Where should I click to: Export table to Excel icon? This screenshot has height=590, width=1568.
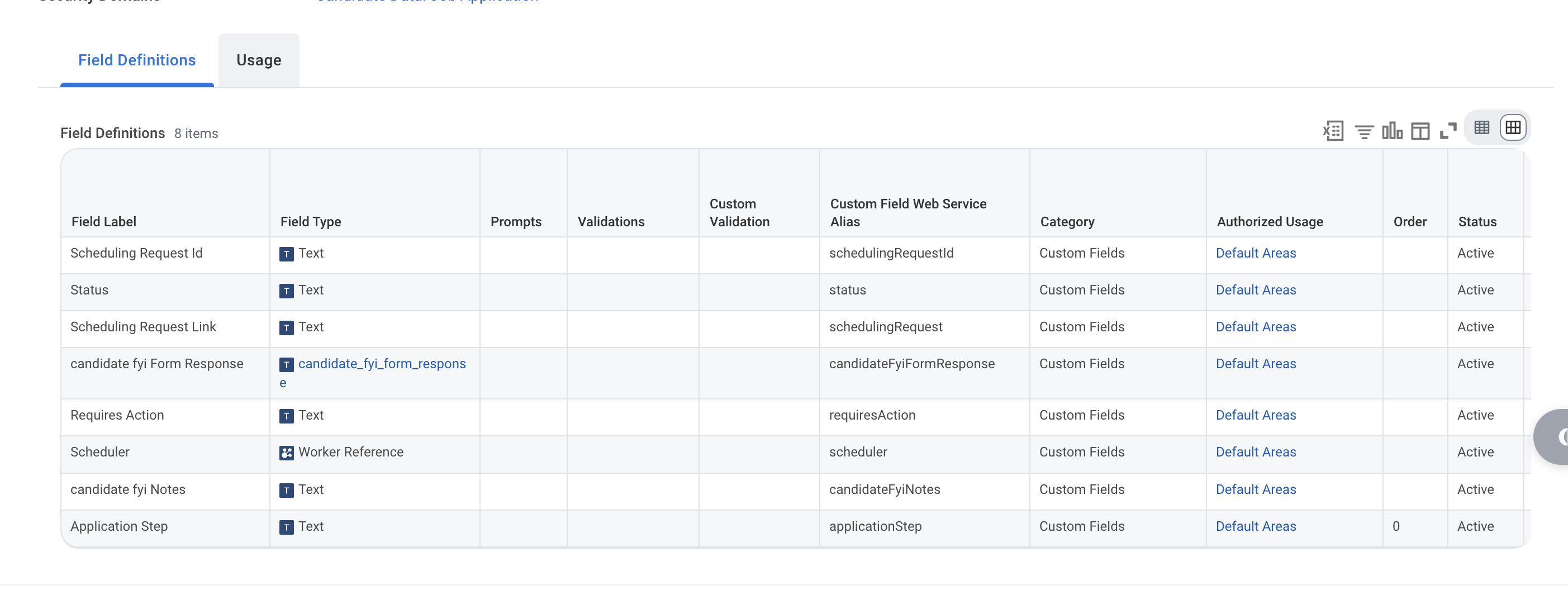click(x=1333, y=131)
